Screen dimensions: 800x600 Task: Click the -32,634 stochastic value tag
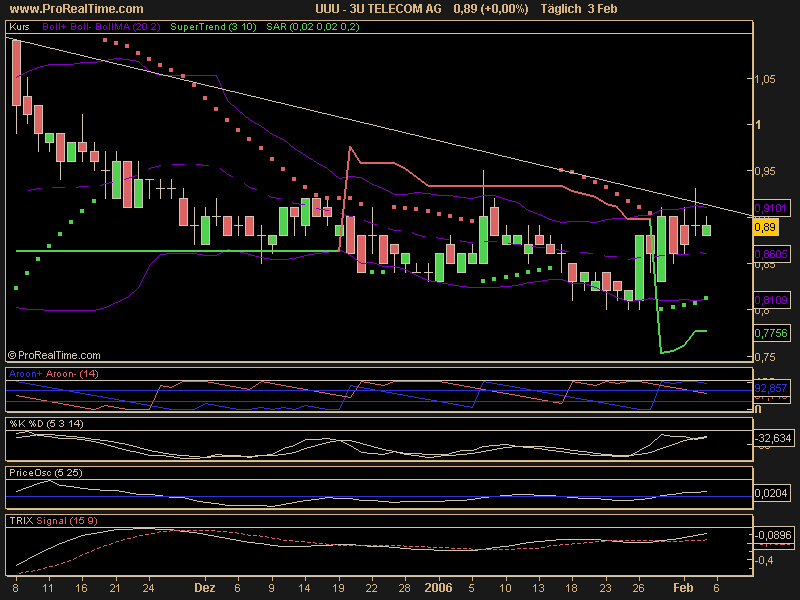point(773,438)
